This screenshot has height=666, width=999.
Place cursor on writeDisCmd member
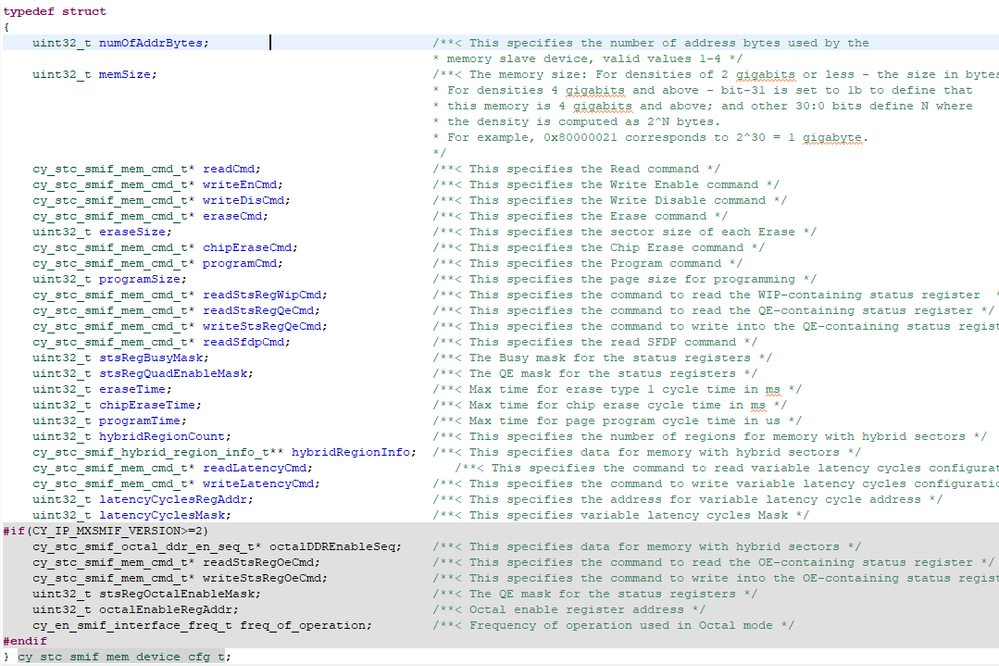click(243, 200)
